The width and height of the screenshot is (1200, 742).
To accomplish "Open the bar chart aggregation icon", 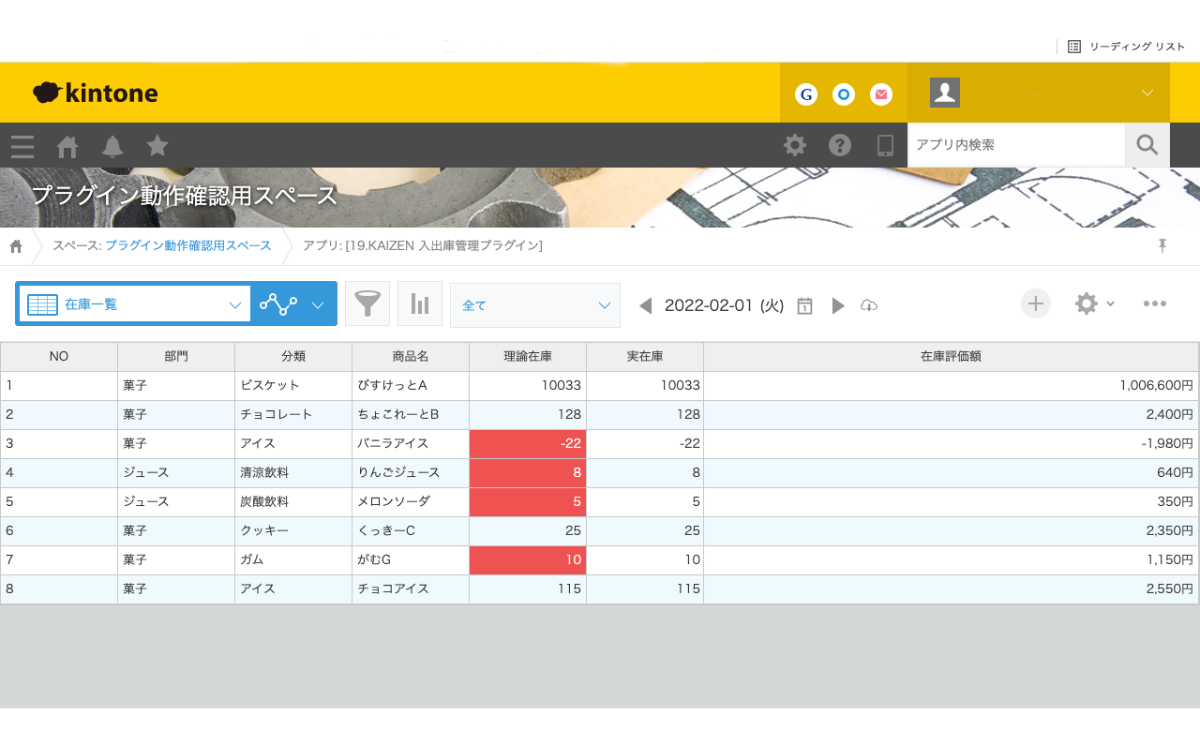I will [420, 304].
